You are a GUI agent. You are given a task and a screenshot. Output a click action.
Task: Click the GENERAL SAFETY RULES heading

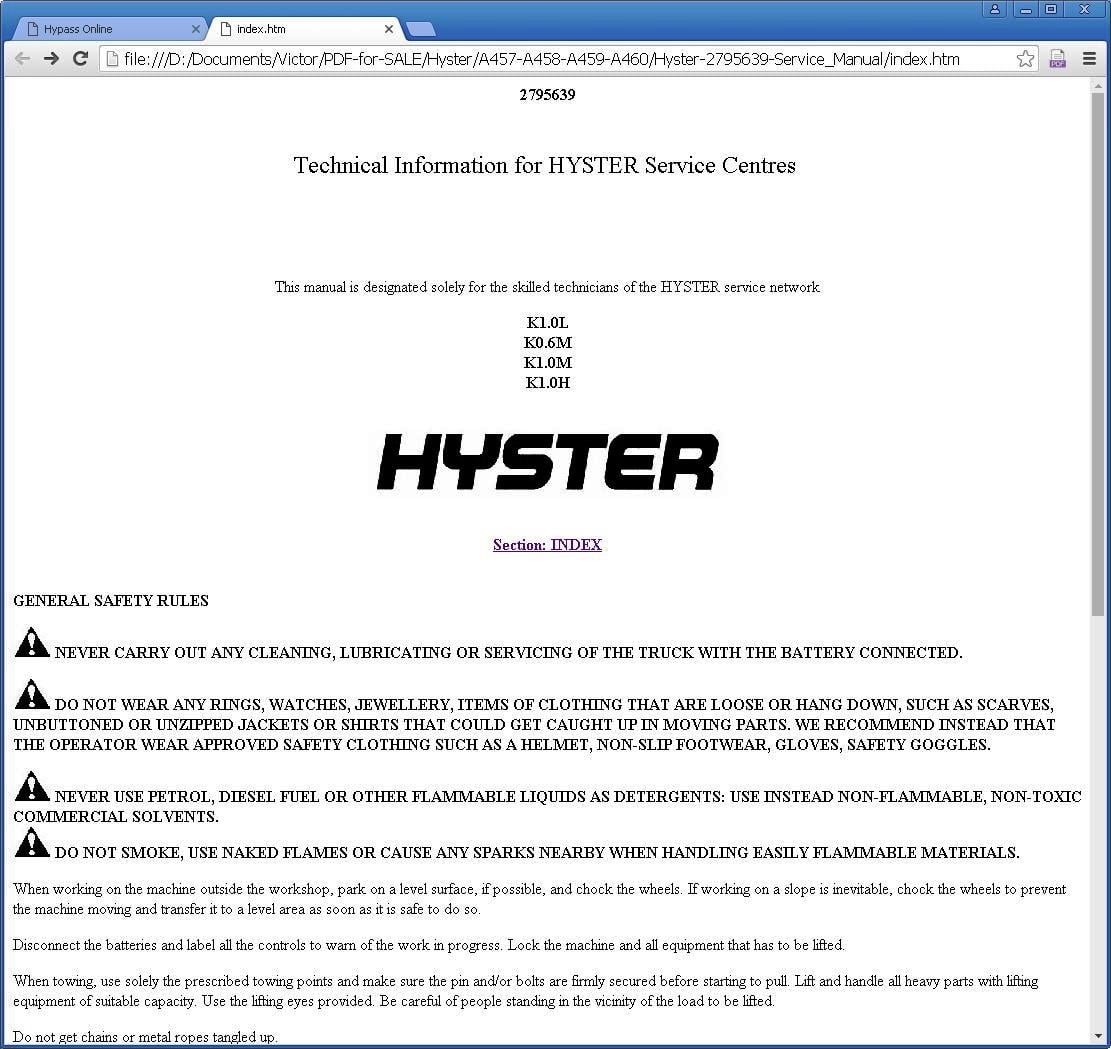[x=111, y=600]
